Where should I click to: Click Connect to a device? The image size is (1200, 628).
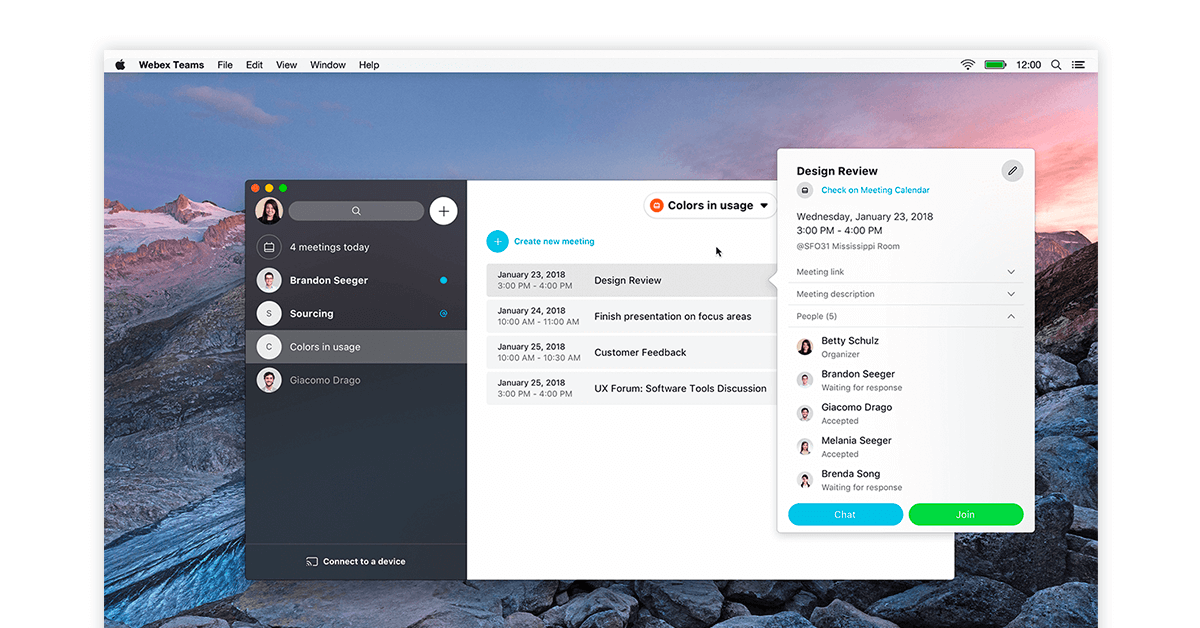(x=356, y=562)
